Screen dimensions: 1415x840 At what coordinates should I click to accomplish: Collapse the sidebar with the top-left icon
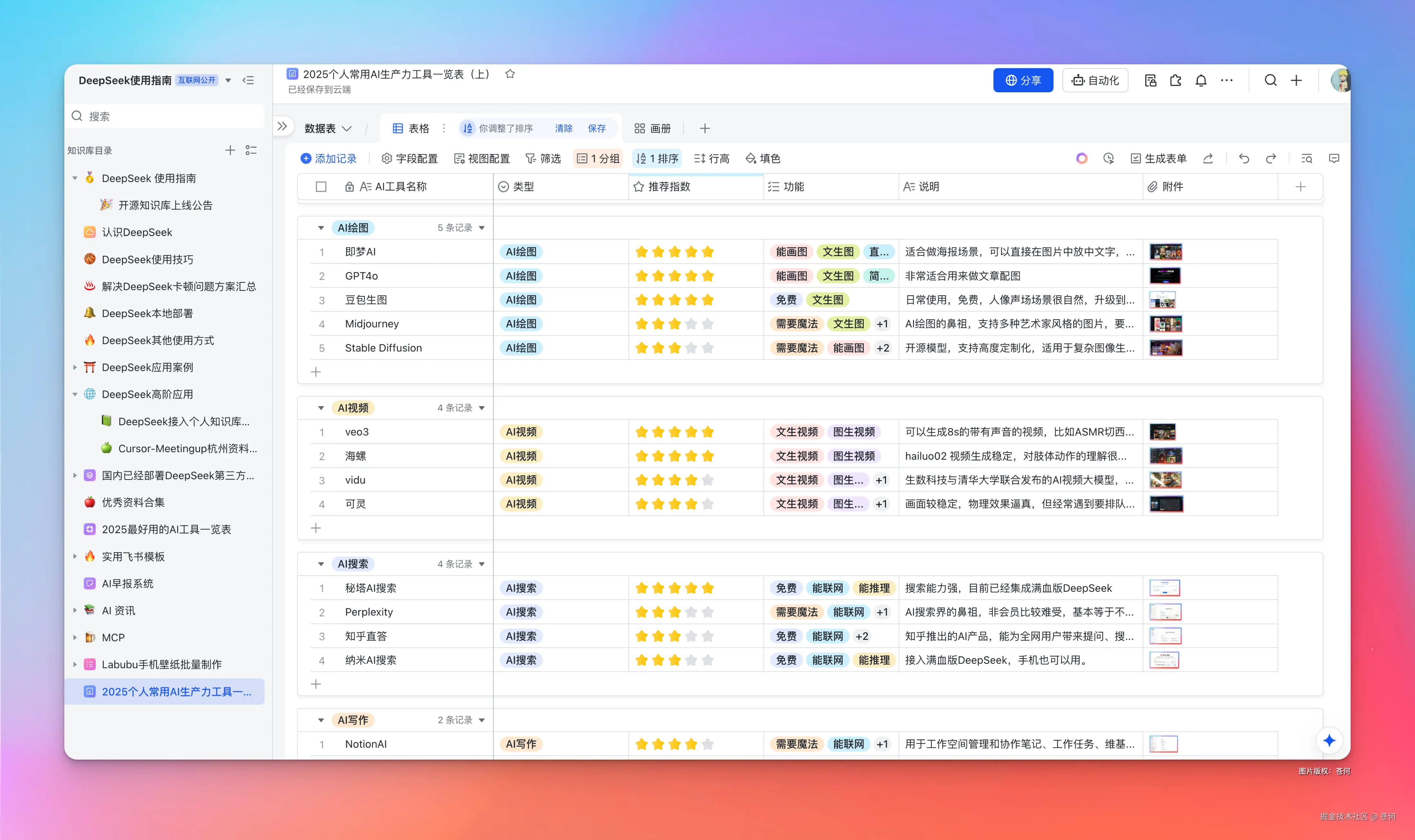point(249,80)
